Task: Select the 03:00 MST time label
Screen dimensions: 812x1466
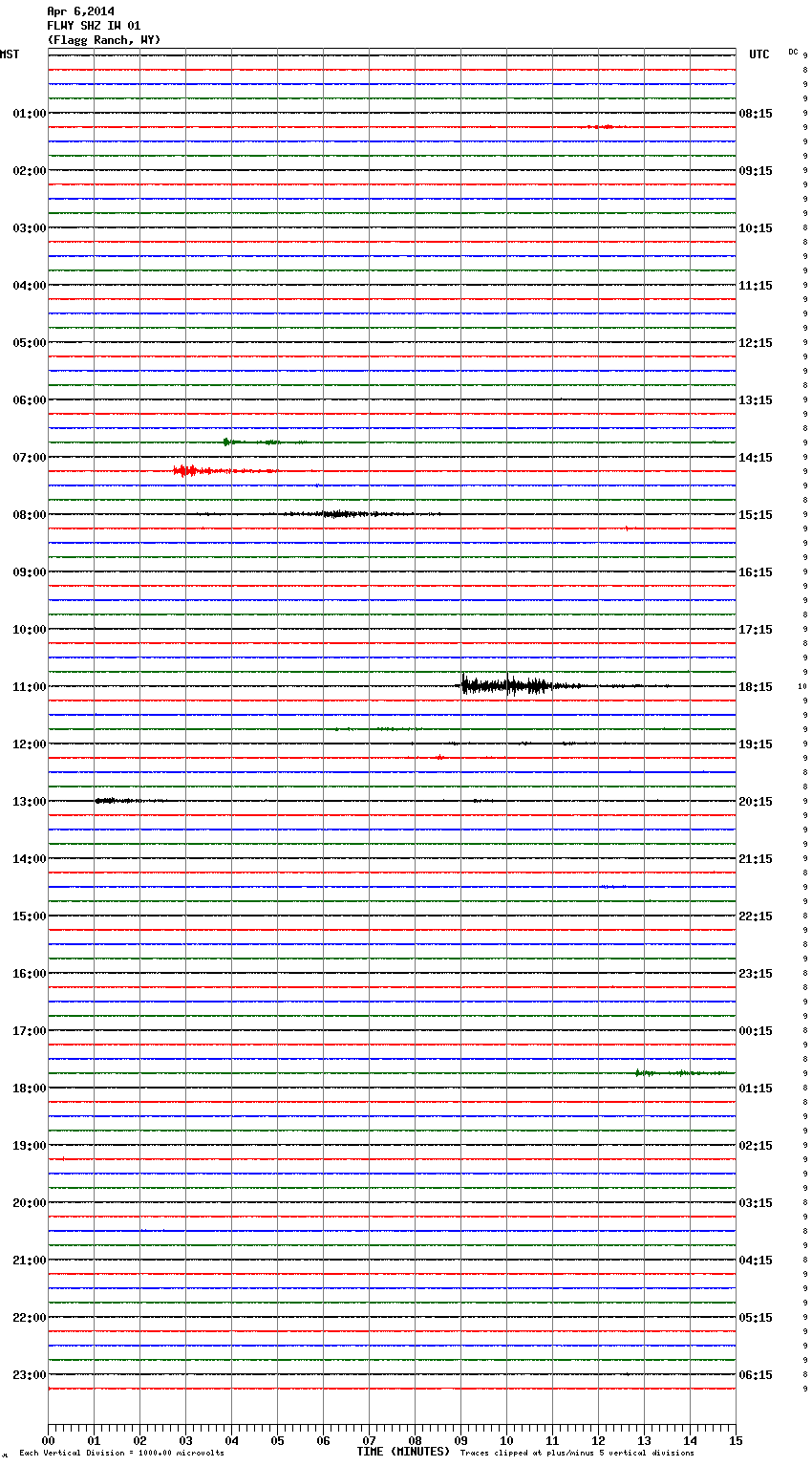Action: [x=29, y=228]
